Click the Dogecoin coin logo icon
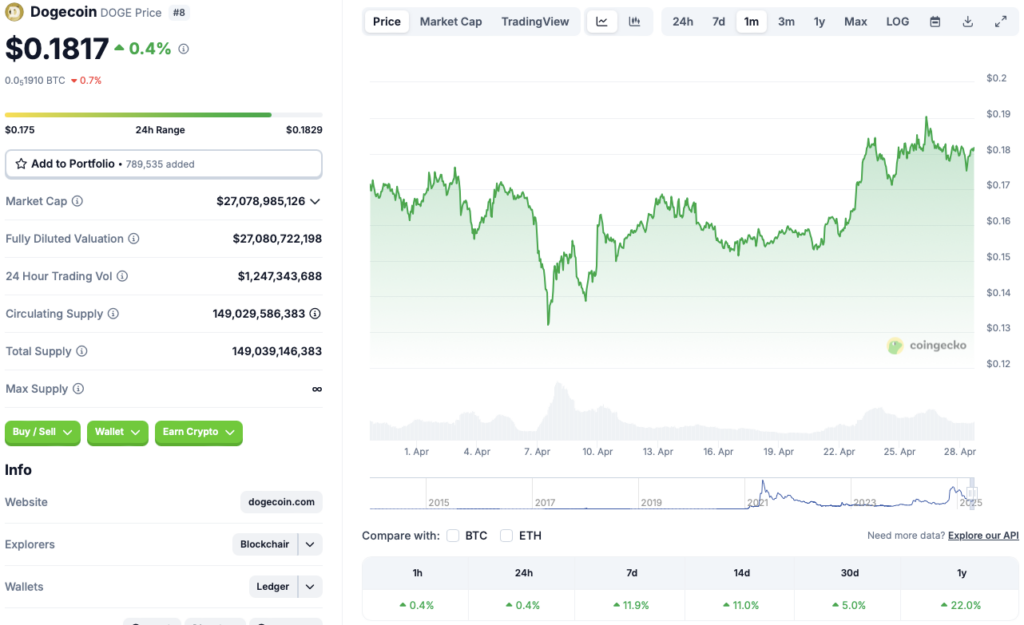This screenshot has height=625, width=1024. point(14,12)
